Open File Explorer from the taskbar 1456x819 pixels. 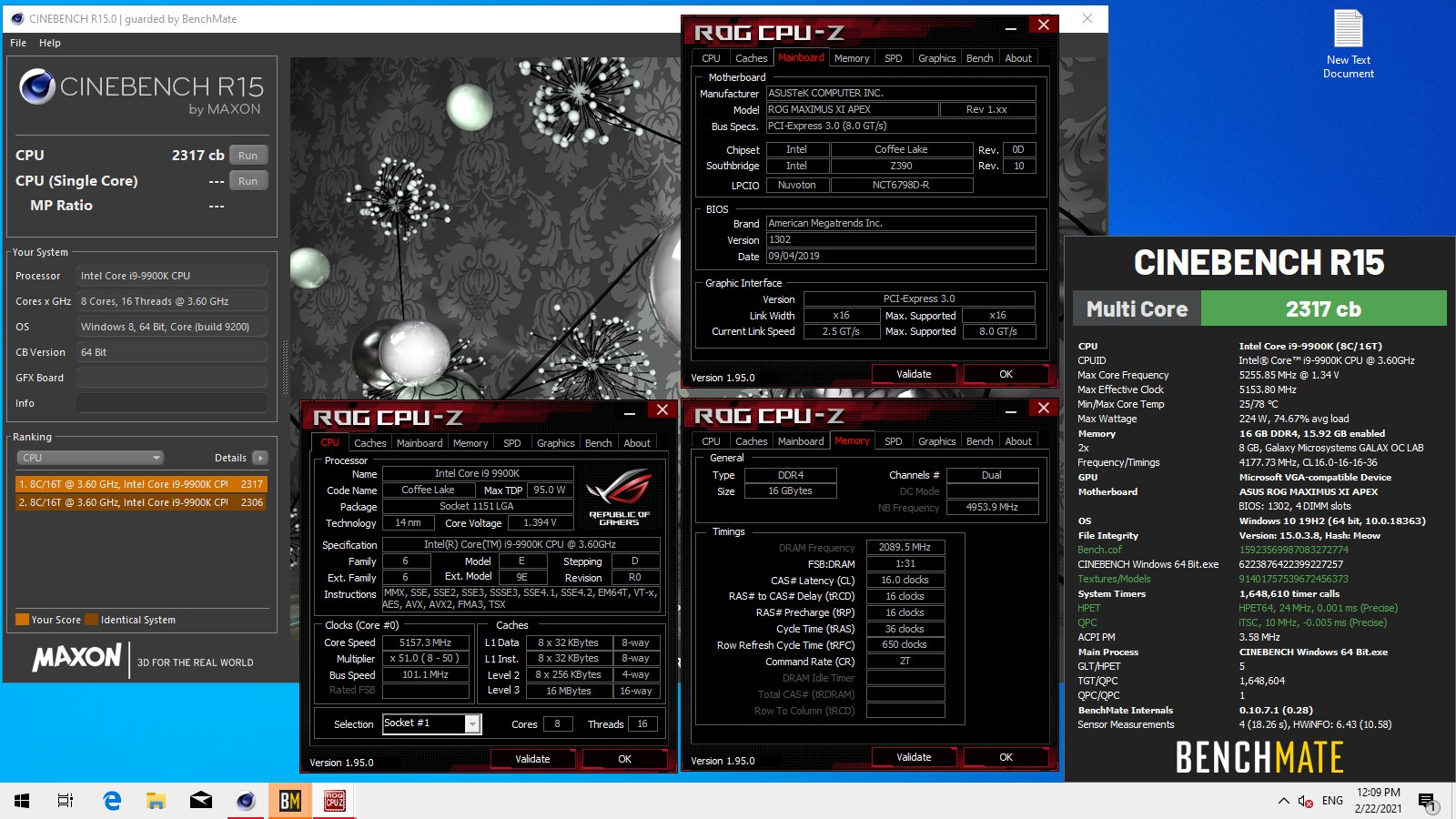click(157, 801)
